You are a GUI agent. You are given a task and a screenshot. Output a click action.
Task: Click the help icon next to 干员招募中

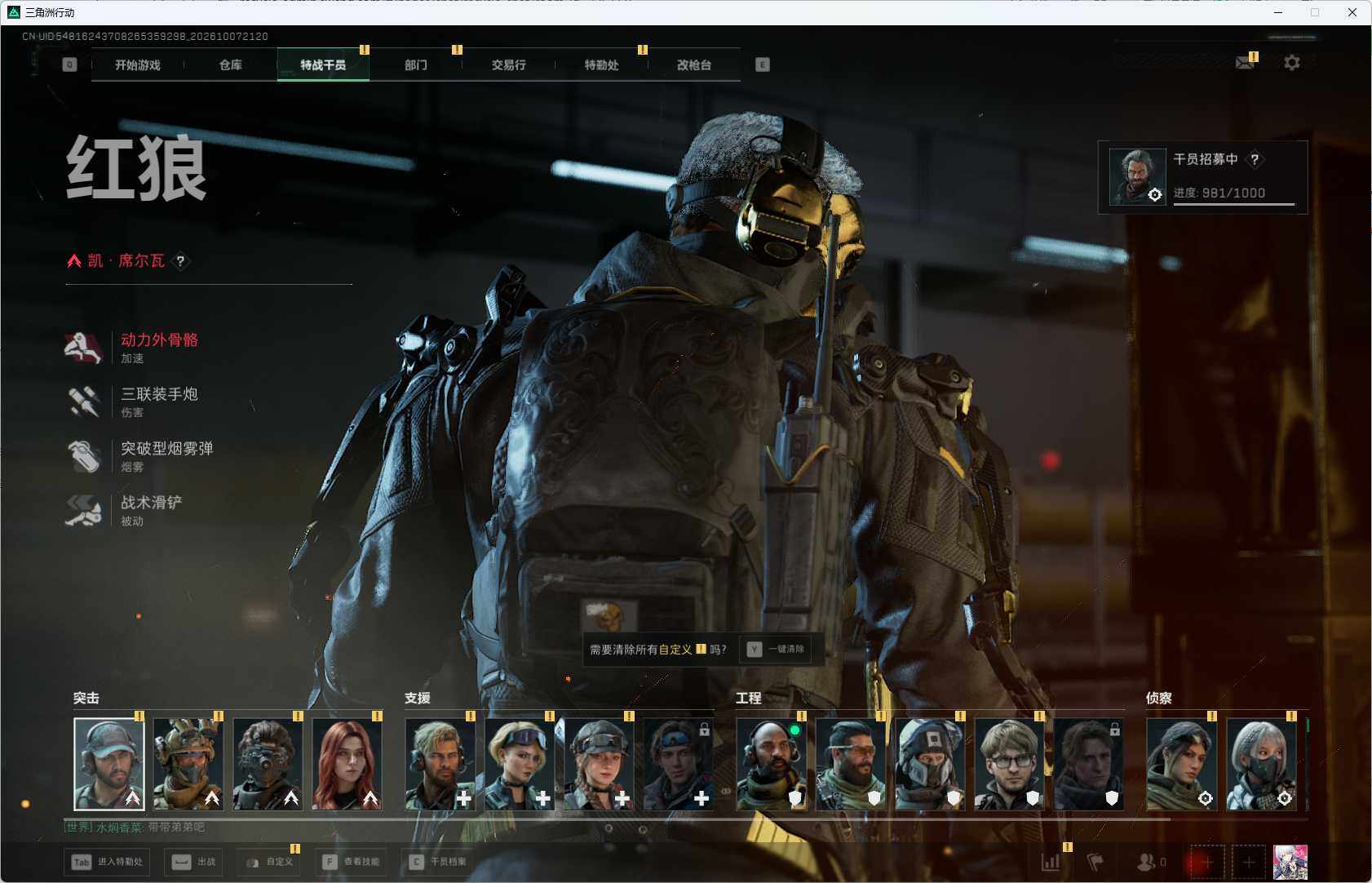[1255, 159]
